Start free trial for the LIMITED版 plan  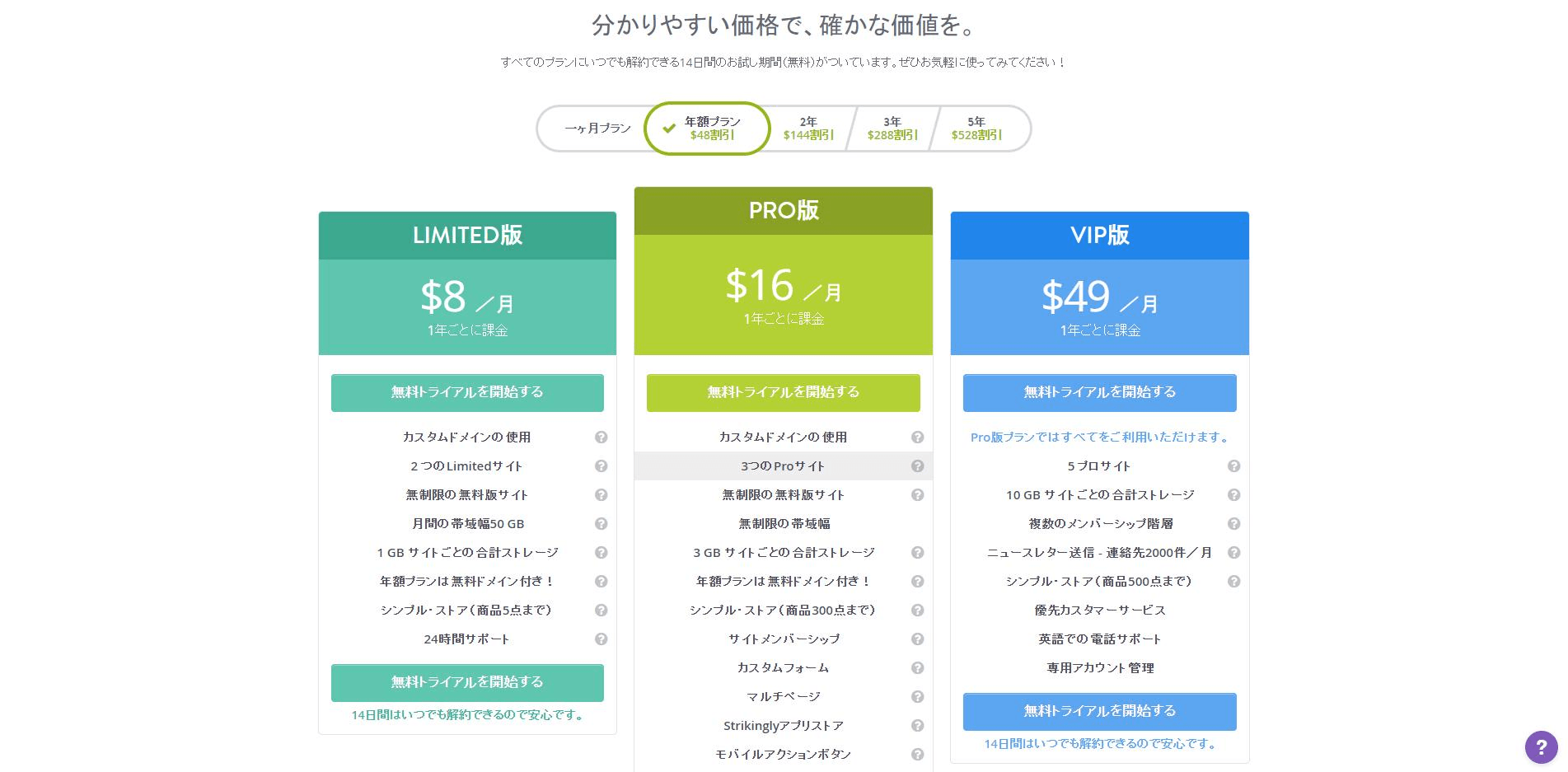(x=466, y=393)
